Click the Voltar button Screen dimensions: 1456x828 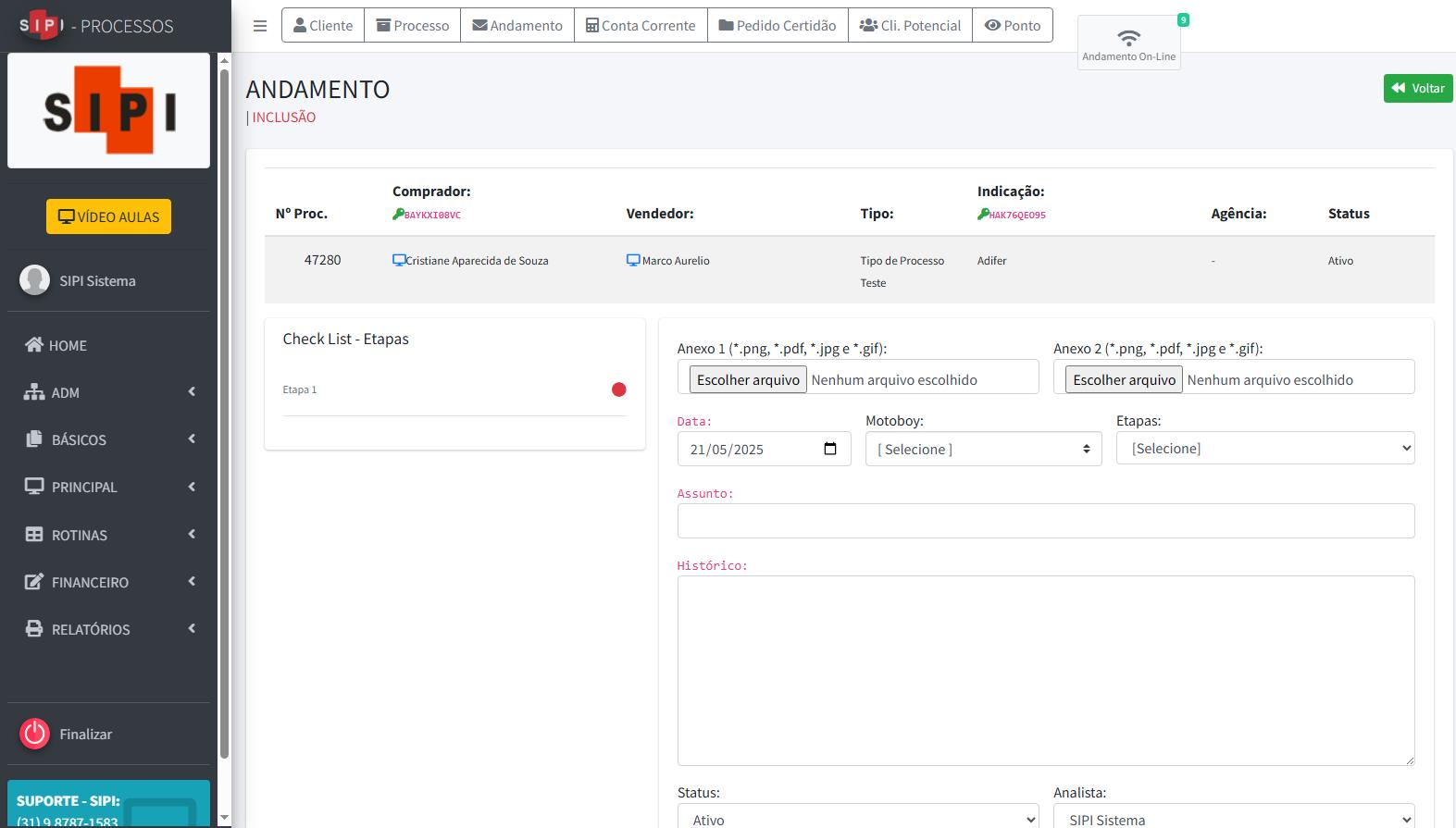point(1418,88)
